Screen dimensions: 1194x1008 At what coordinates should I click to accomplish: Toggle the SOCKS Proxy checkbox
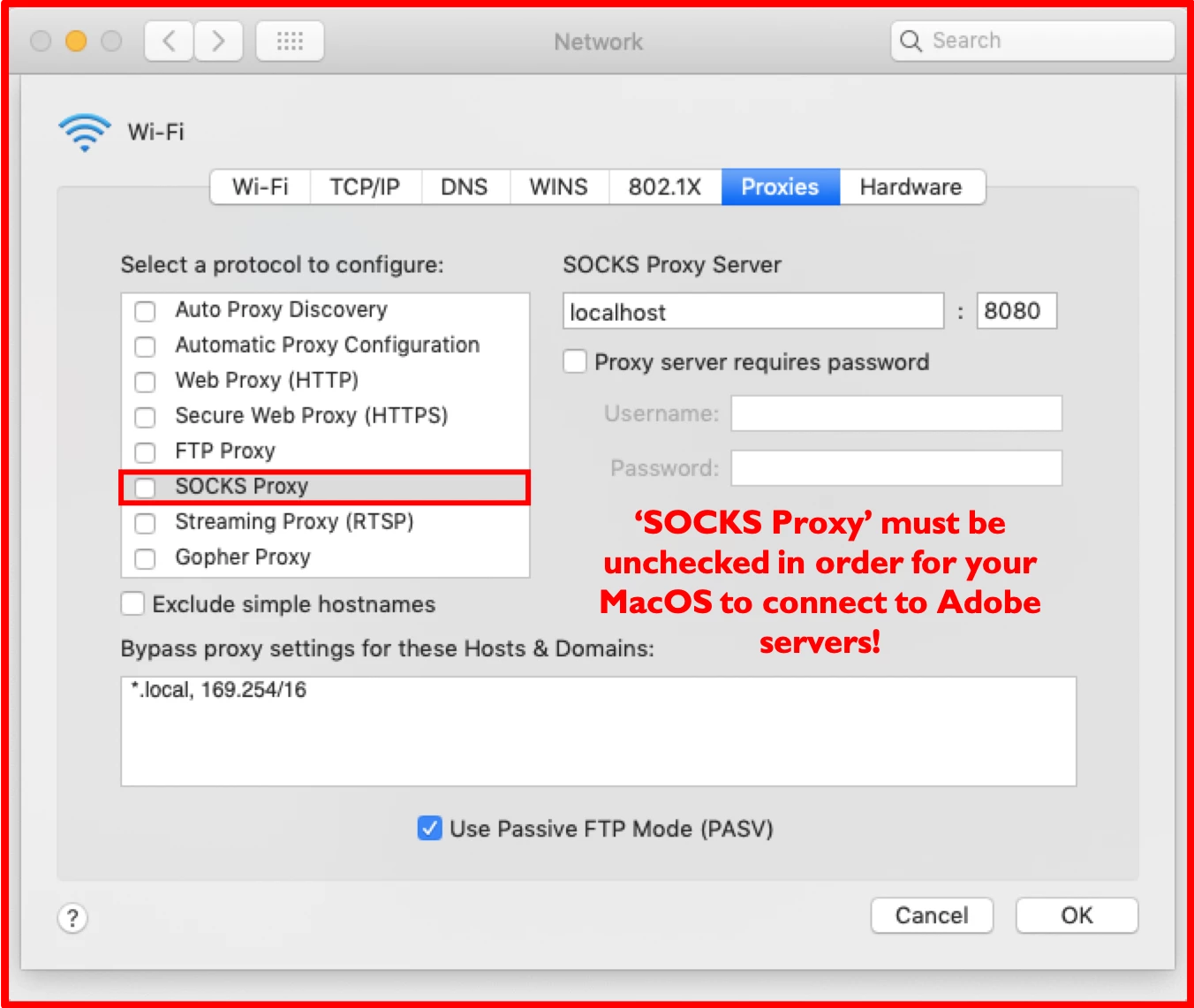(145, 488)
